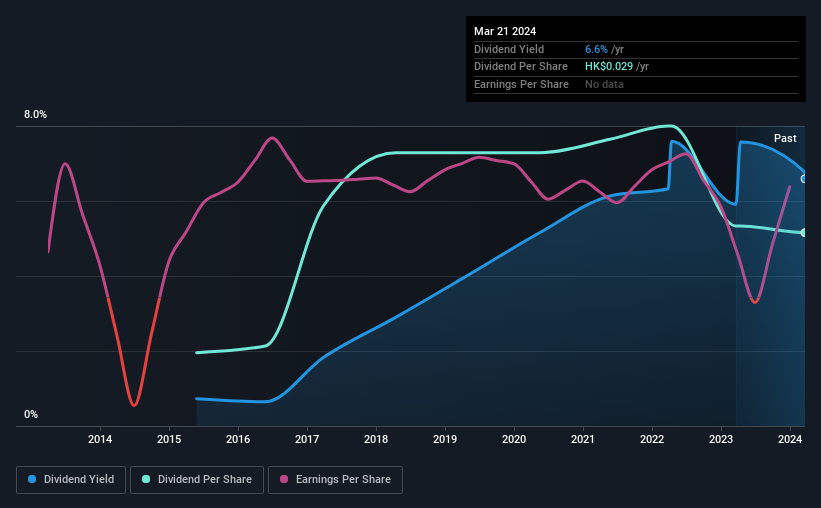Click the HK$0.029 dividend per share value
This screenshot has height=508, width=821.
pyautogui.click(x=609, y=67)
